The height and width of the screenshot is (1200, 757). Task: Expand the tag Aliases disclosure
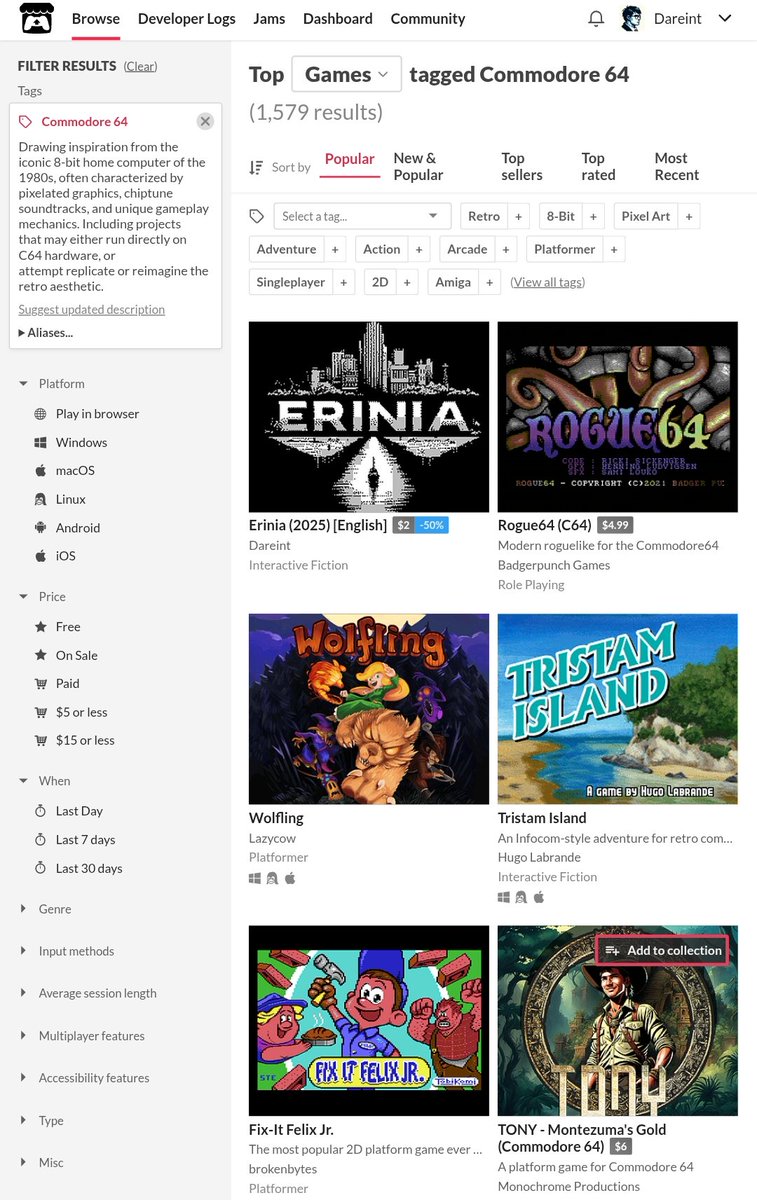[x=46, y=332]
